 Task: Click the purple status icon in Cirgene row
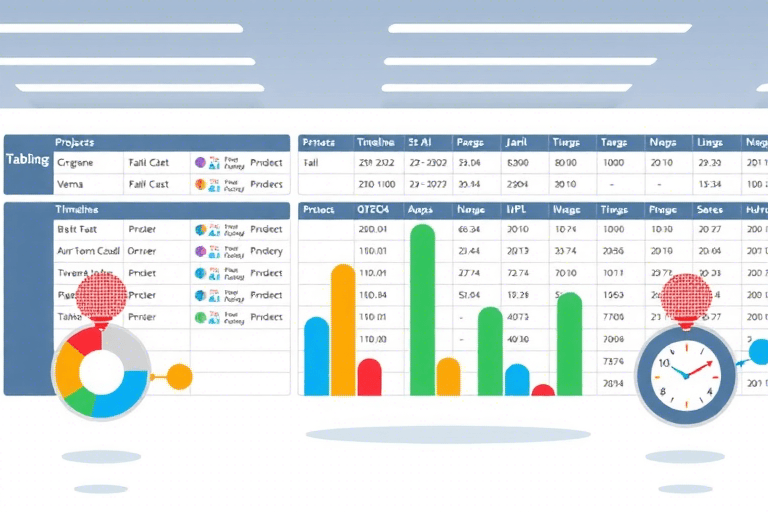(x=200, y=162)
